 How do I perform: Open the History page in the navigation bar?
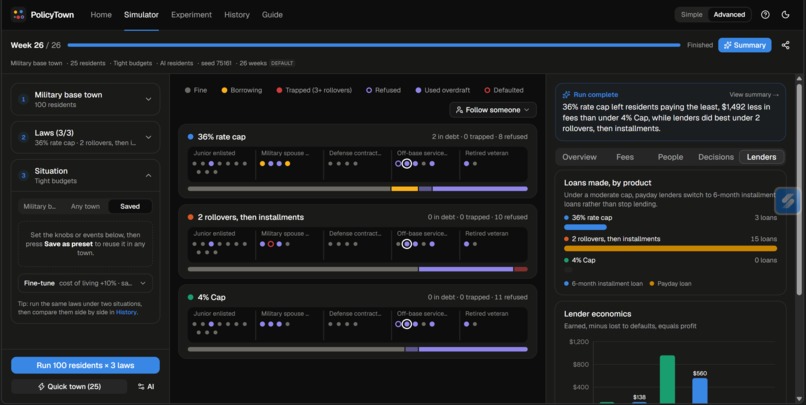[237, 15]
